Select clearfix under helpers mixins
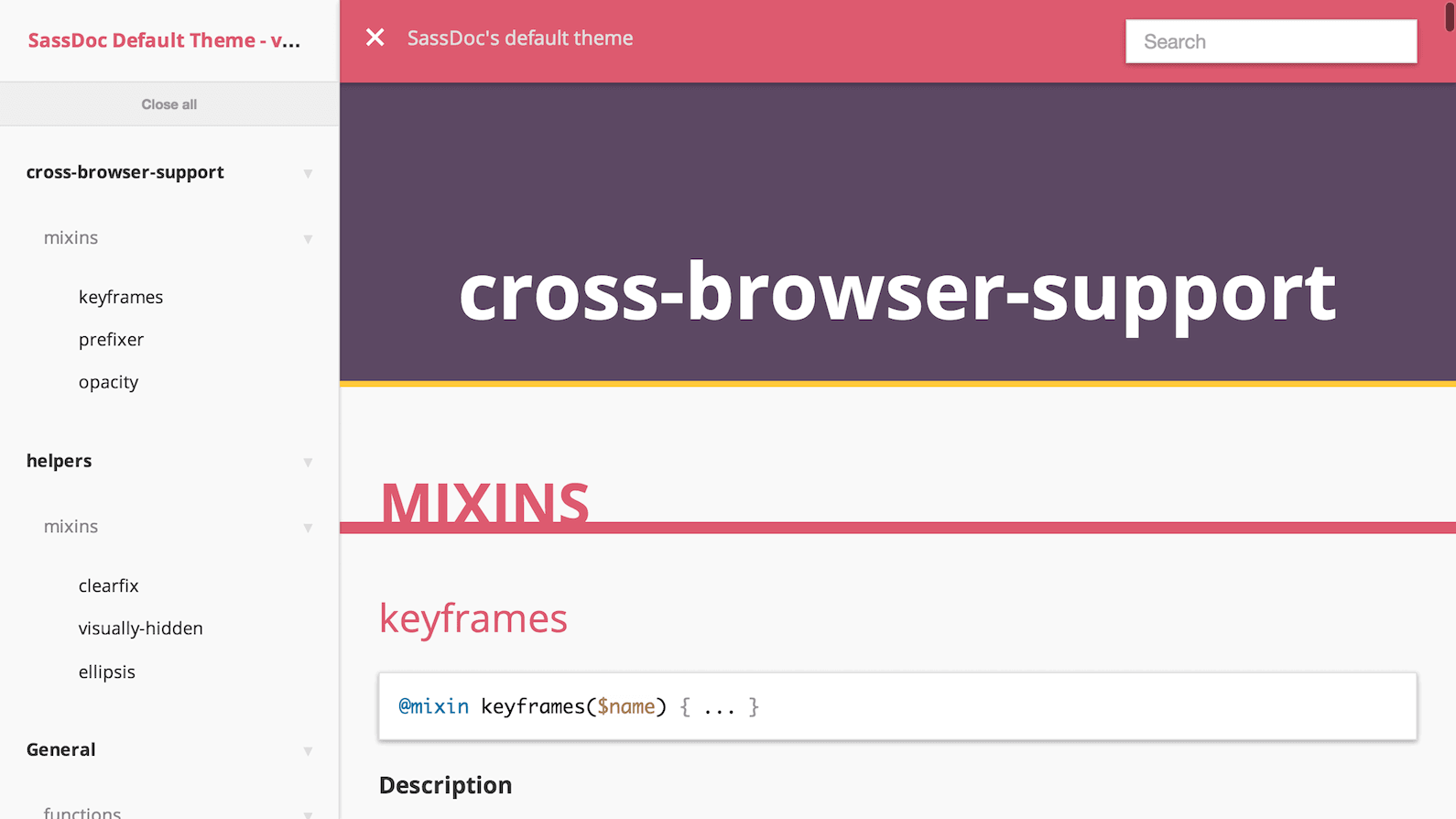This screenshot has width=1456, height=819. (x=108, y=585)
